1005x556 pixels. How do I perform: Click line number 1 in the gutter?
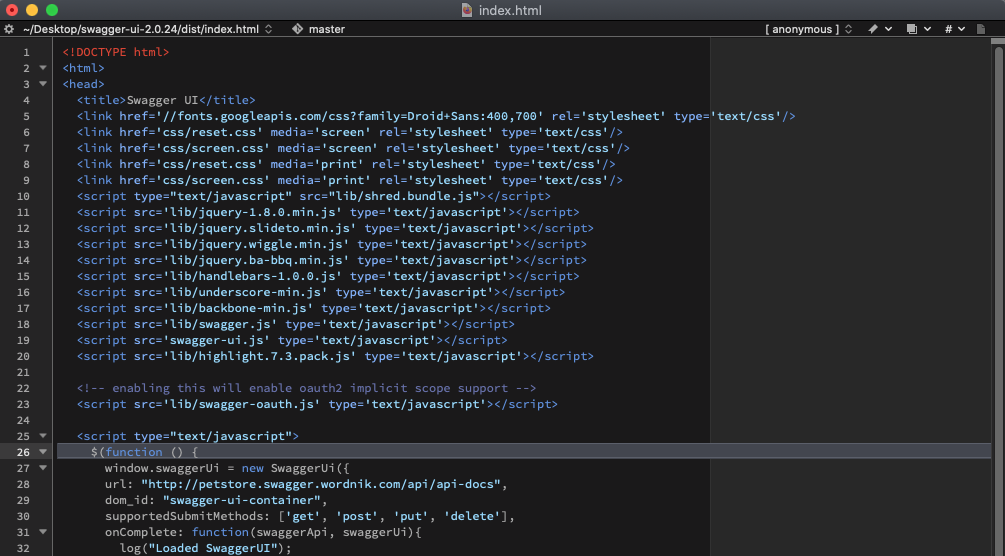26,52
